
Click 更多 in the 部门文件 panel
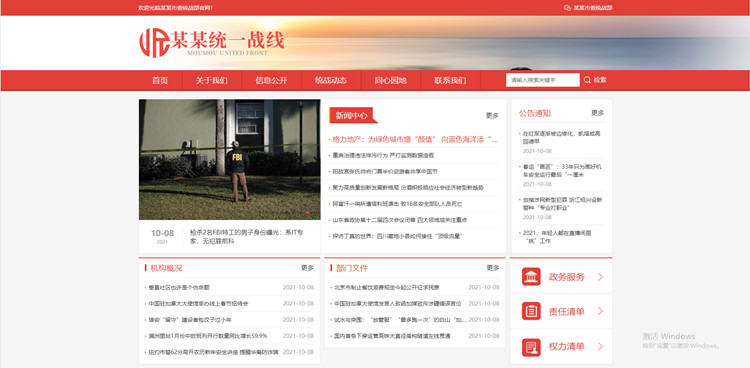point(493,268)
